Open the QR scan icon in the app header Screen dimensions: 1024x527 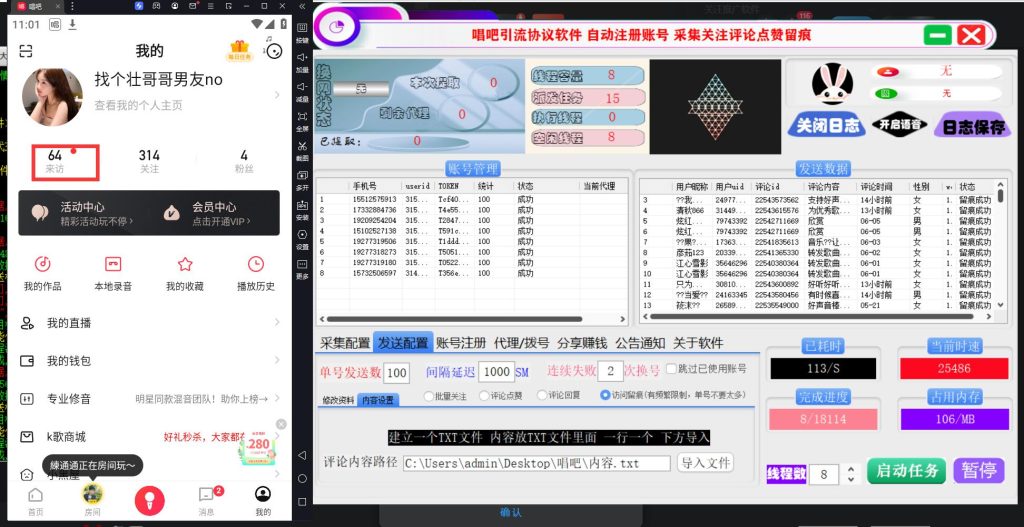click(26, 50)
